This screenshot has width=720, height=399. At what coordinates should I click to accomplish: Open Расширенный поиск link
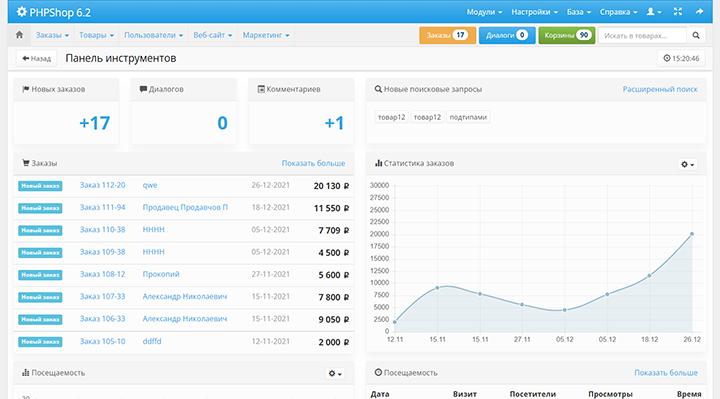click(x=660, y=89)
